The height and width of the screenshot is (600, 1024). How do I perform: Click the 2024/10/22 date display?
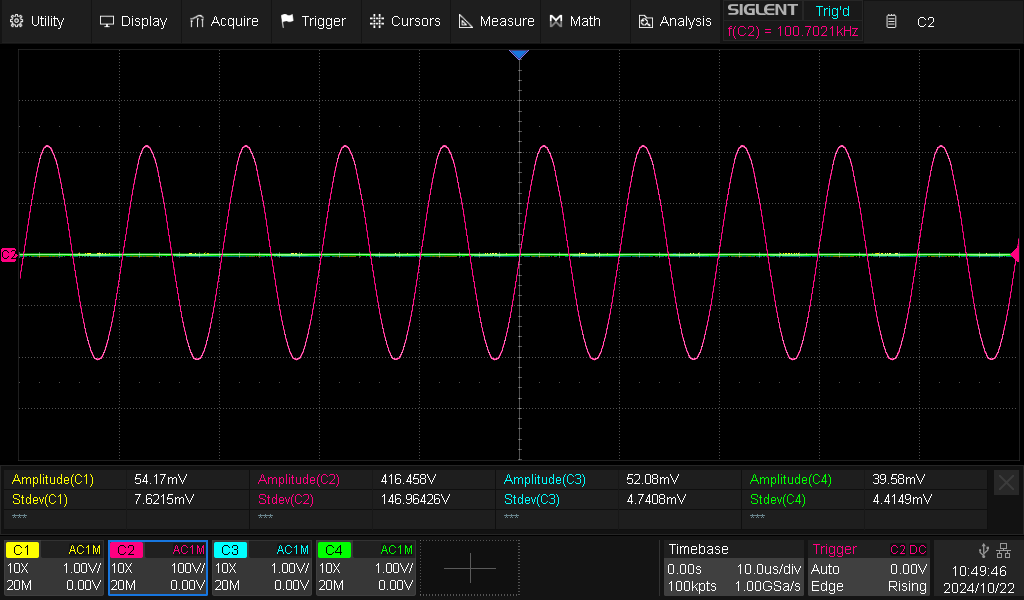click(979, 588)
